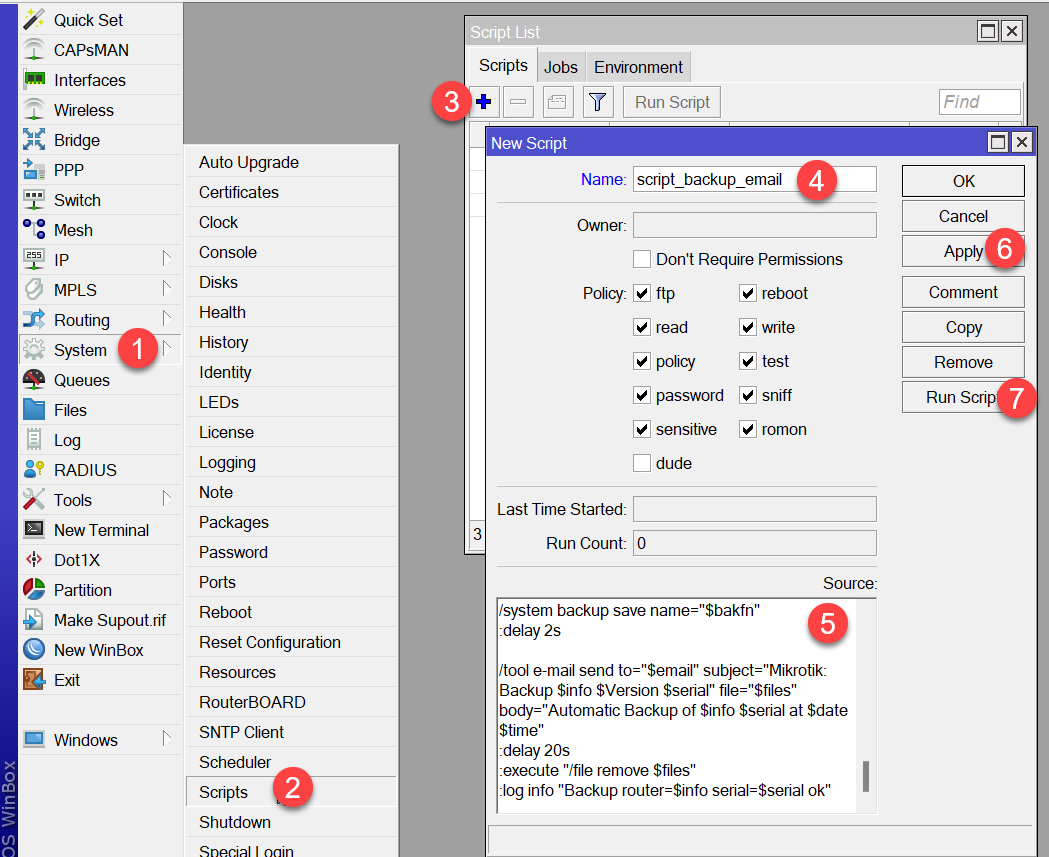1049x857 pixels.
Task: Click the Make Supout.rif icon
Action: click(35, 620)
